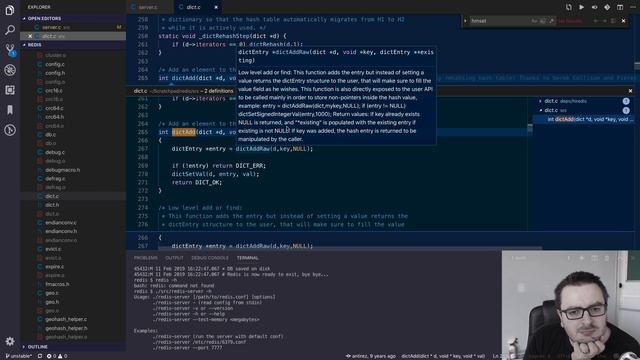
Task: Click the peek view vertical scrollbar
Action: point(530,129)
